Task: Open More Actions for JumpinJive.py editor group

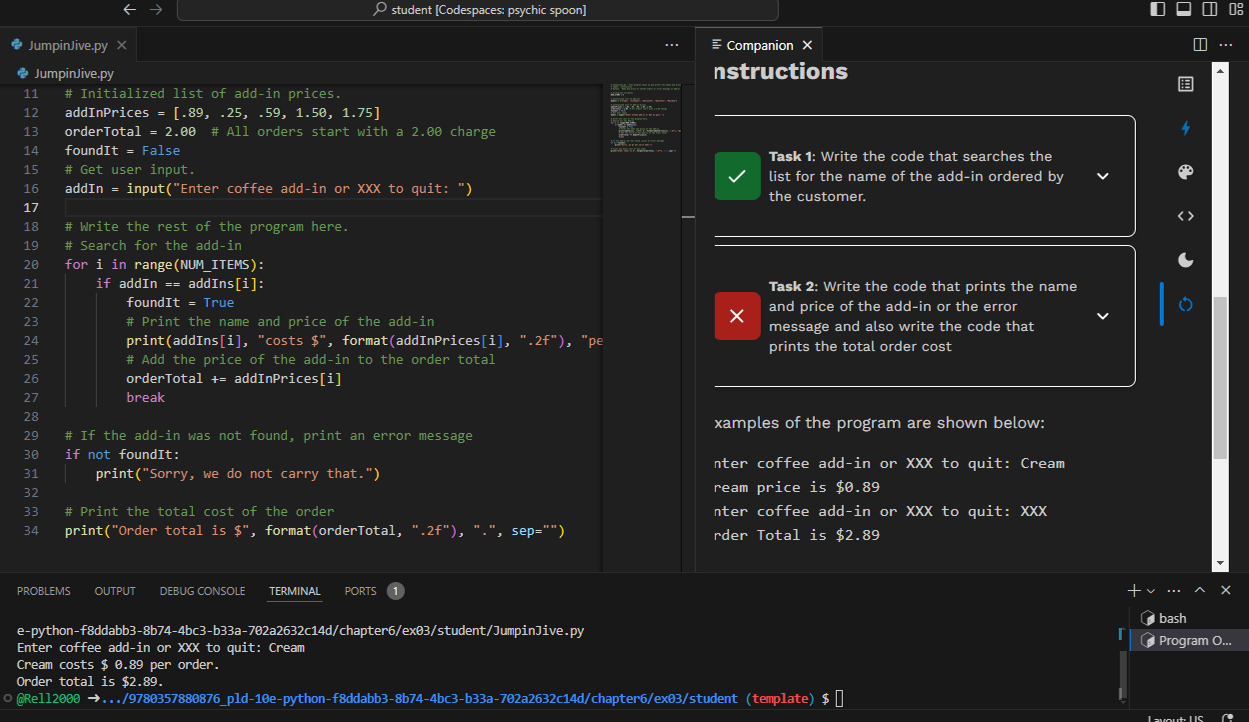Action: tap(671, 45)
